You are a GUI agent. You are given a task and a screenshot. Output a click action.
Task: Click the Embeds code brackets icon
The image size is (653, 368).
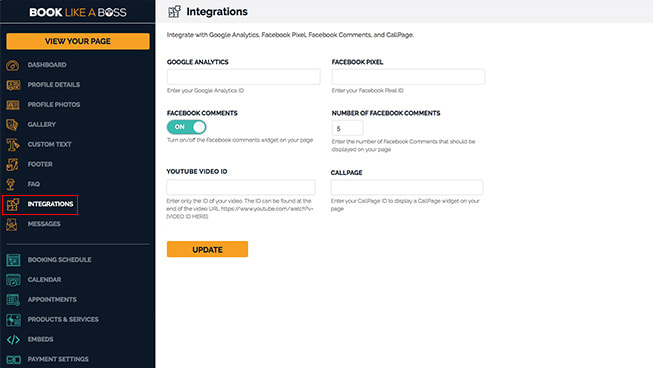coord(13,340)
